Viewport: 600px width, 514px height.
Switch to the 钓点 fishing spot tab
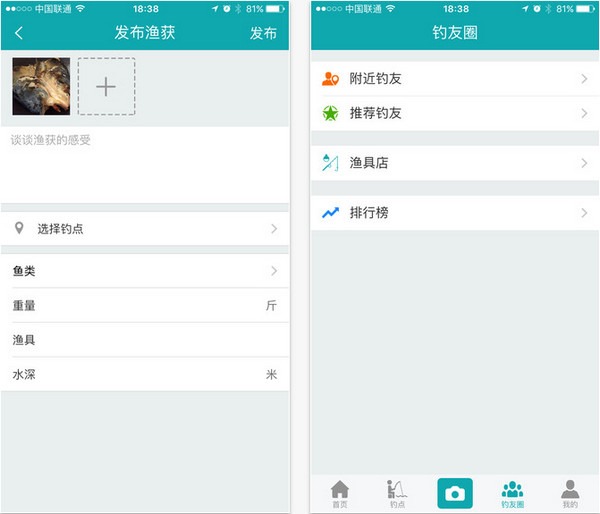(x=397, y=494)
